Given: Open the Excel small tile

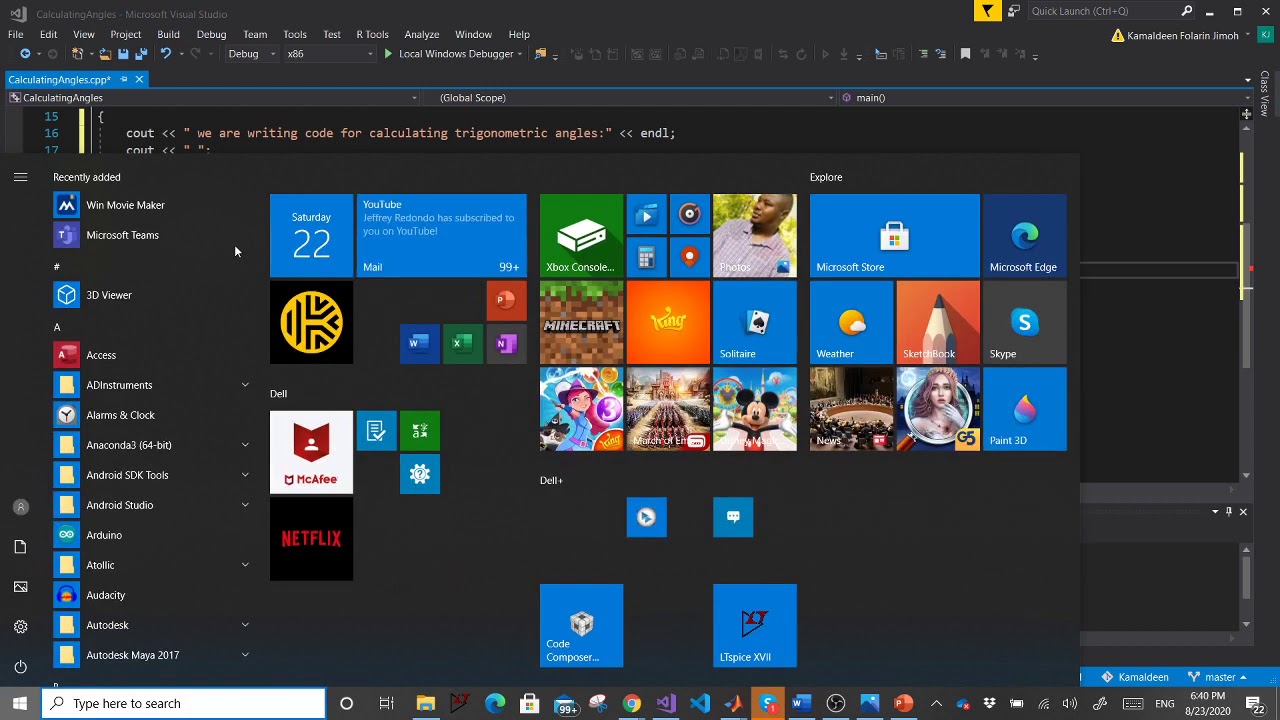Looking at the screenshot, I should [463, 344].
